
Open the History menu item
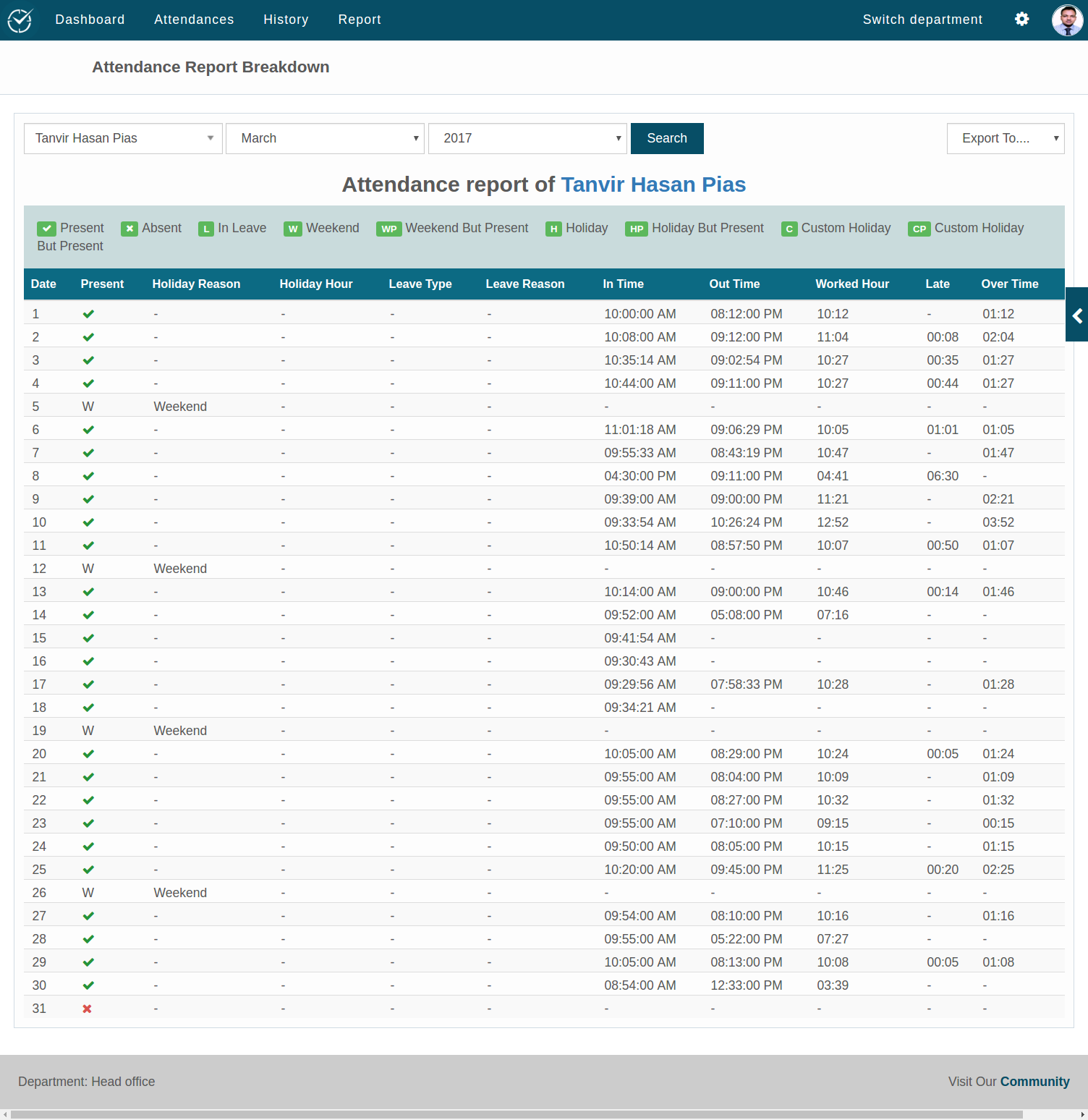click(286, 20)
